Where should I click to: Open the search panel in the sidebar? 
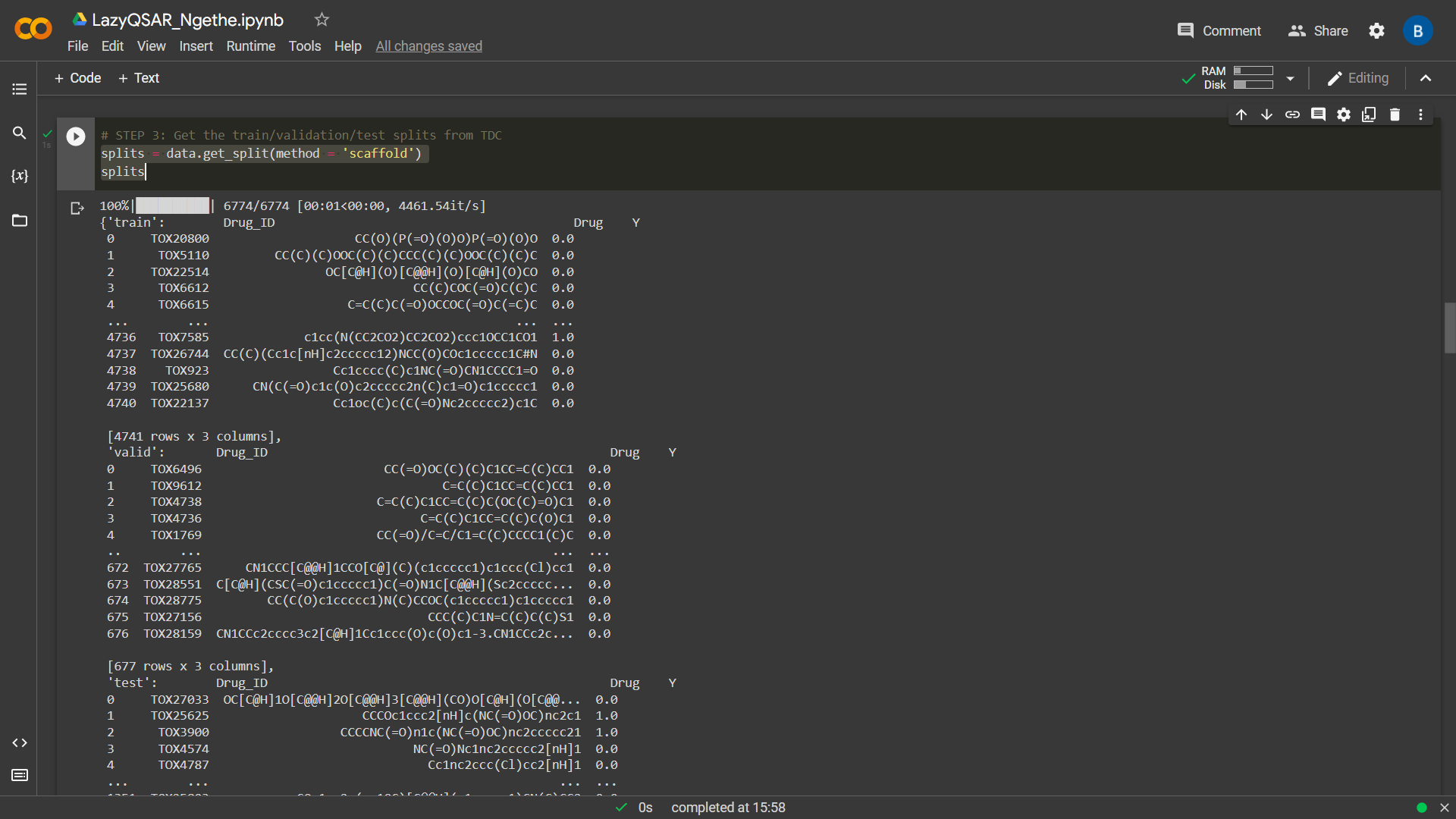point(19,133)
